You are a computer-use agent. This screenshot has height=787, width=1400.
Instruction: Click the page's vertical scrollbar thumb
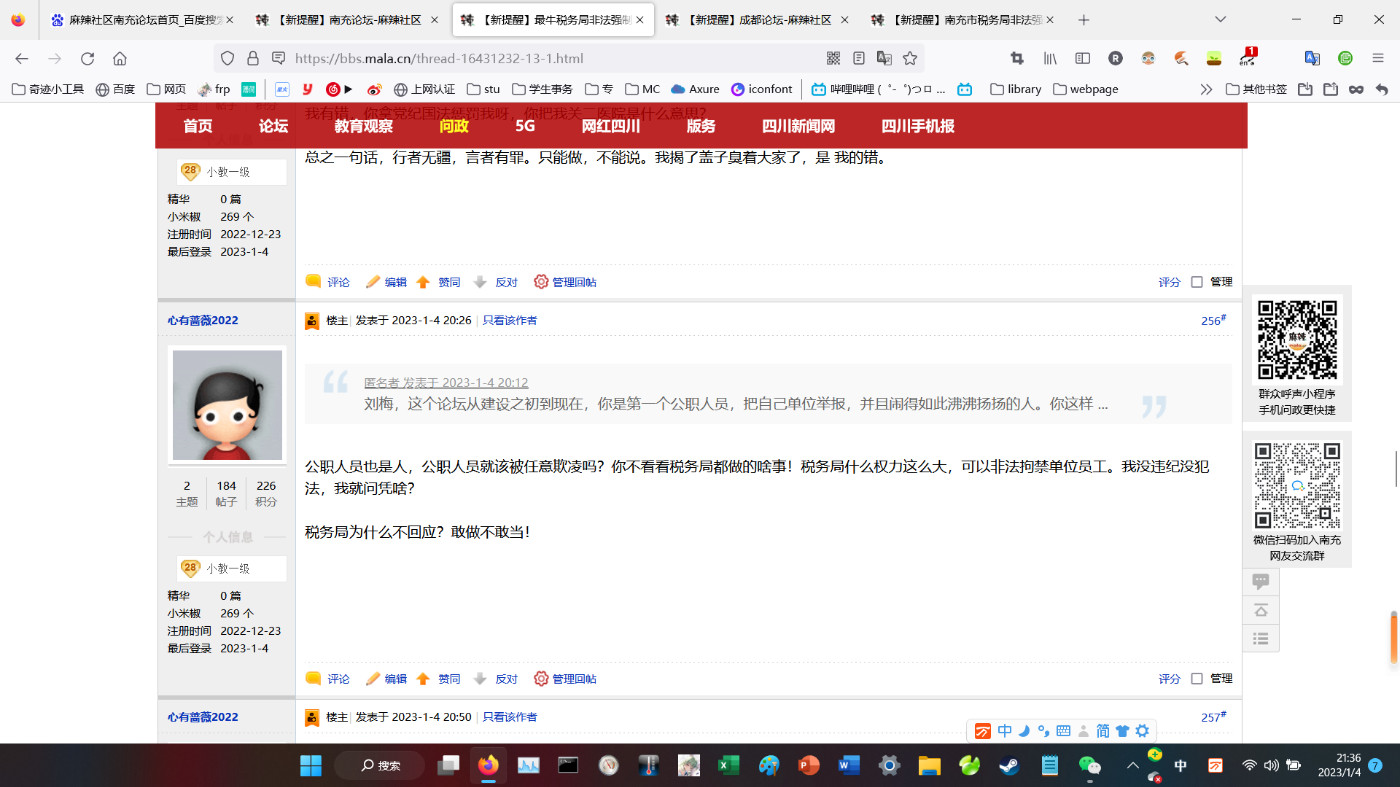[1395, 467]
